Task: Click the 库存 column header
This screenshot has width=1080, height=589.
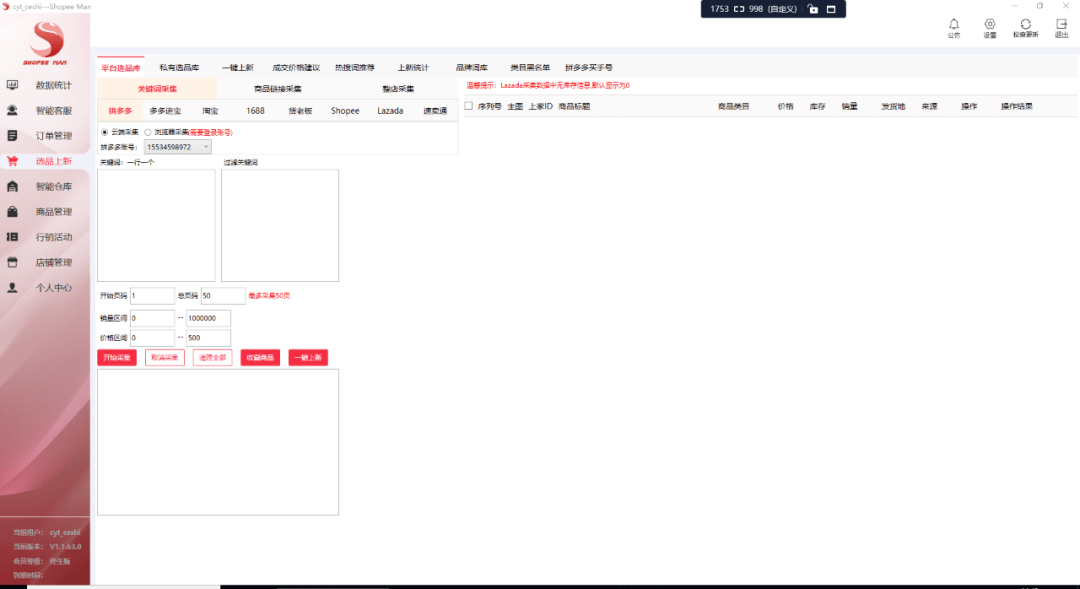Action: pos(818,106)
